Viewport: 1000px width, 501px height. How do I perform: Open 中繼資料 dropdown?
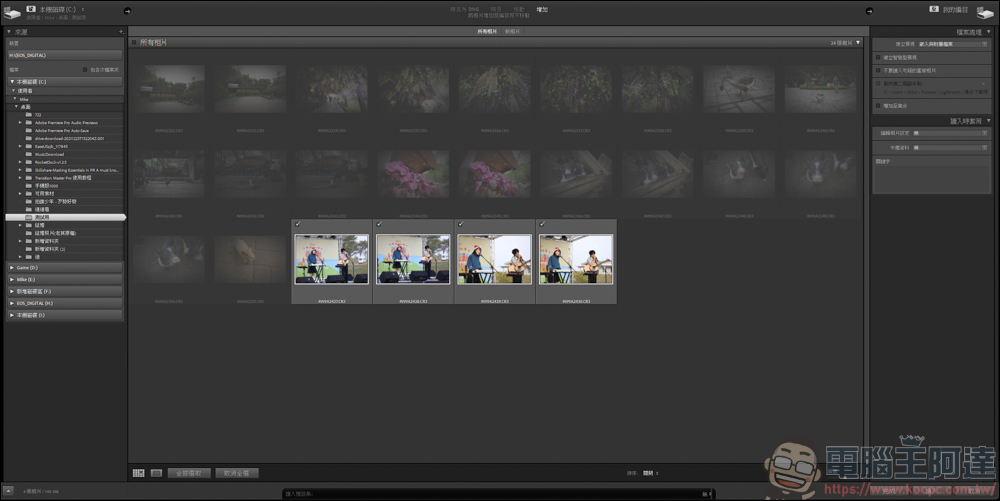coord(951,147)
